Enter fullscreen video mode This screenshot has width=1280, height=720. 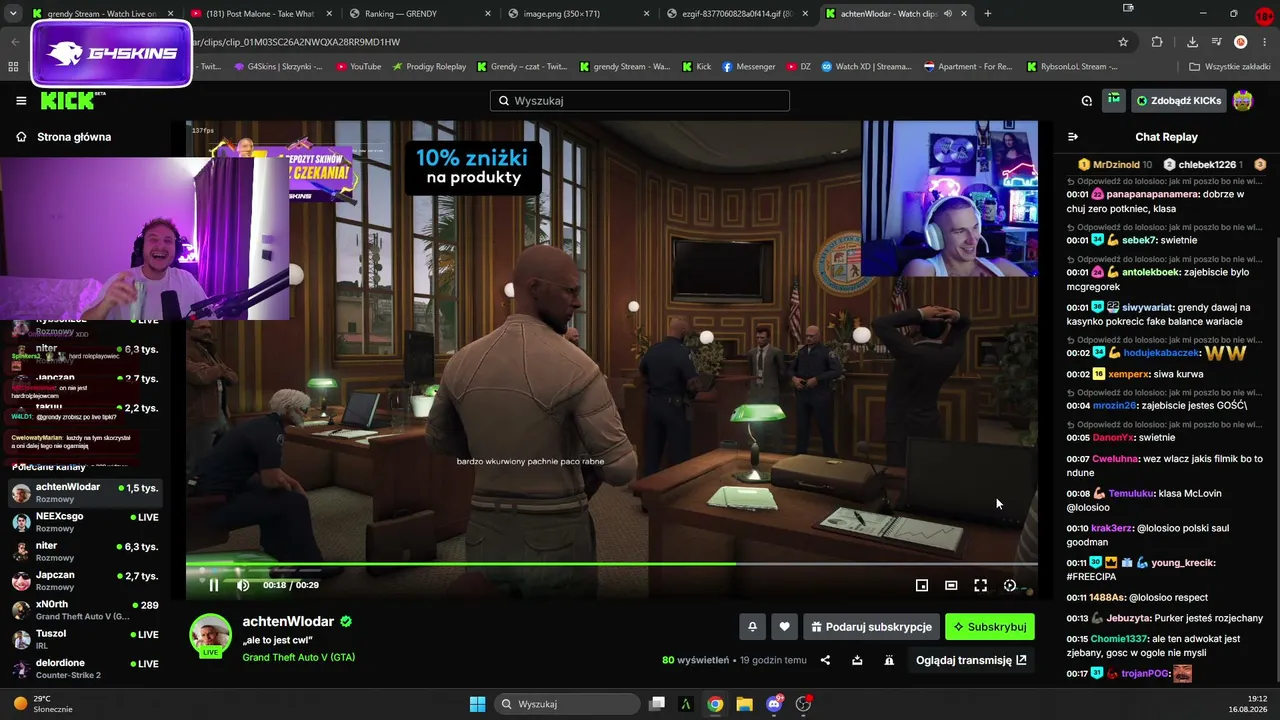click(x=981, y=585)
